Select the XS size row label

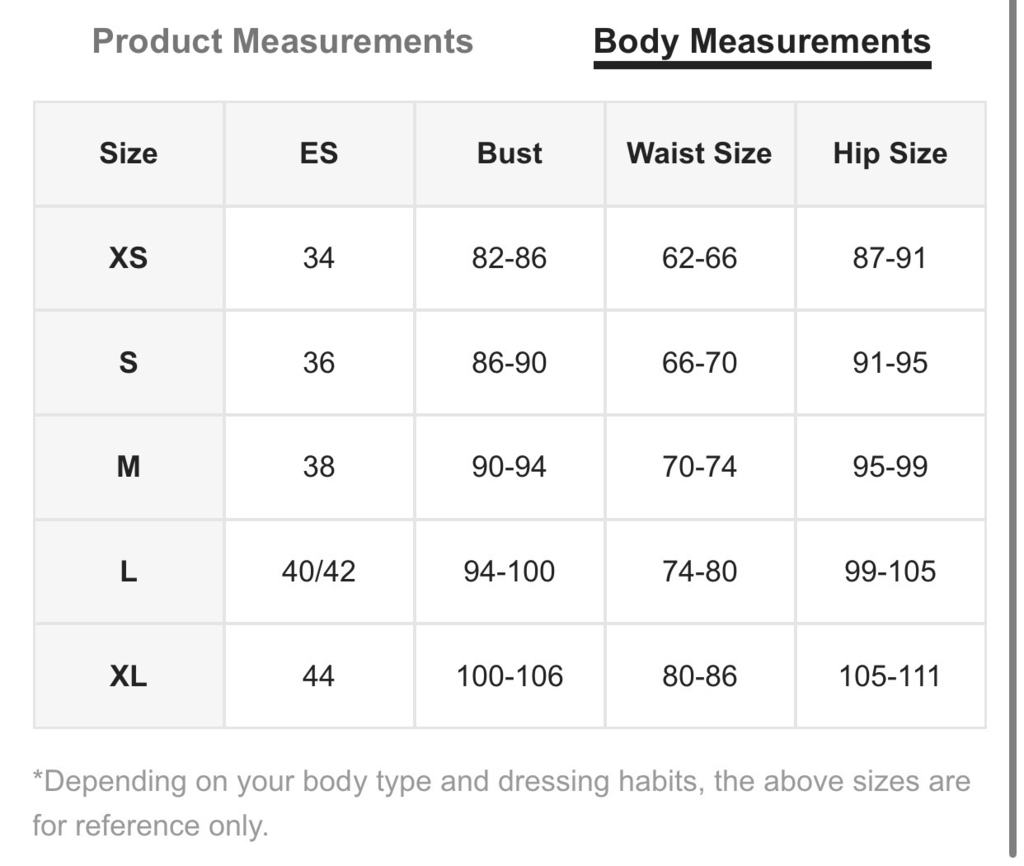click(x=129, y=258)
